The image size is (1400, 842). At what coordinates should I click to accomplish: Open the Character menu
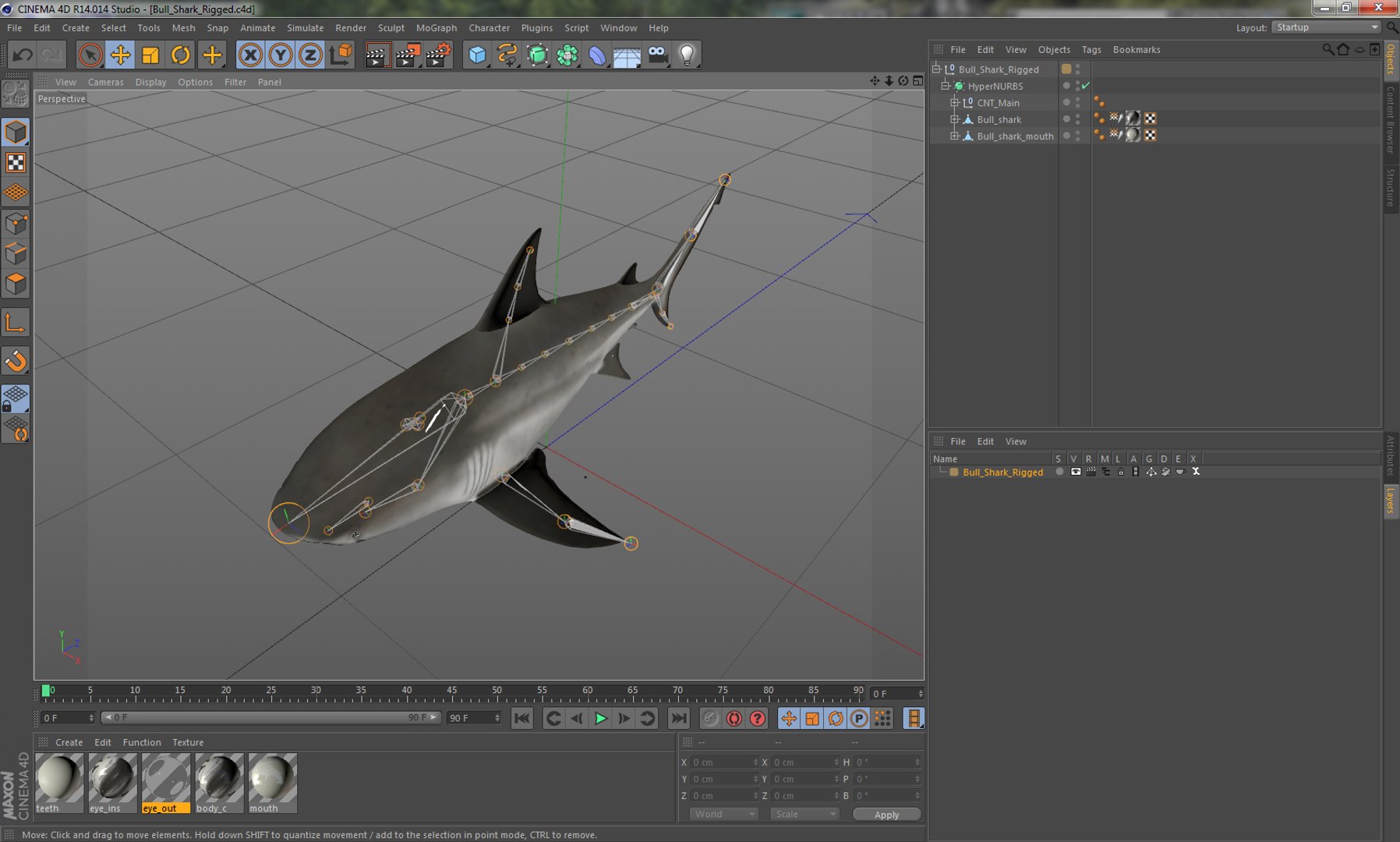pos(489,27)
